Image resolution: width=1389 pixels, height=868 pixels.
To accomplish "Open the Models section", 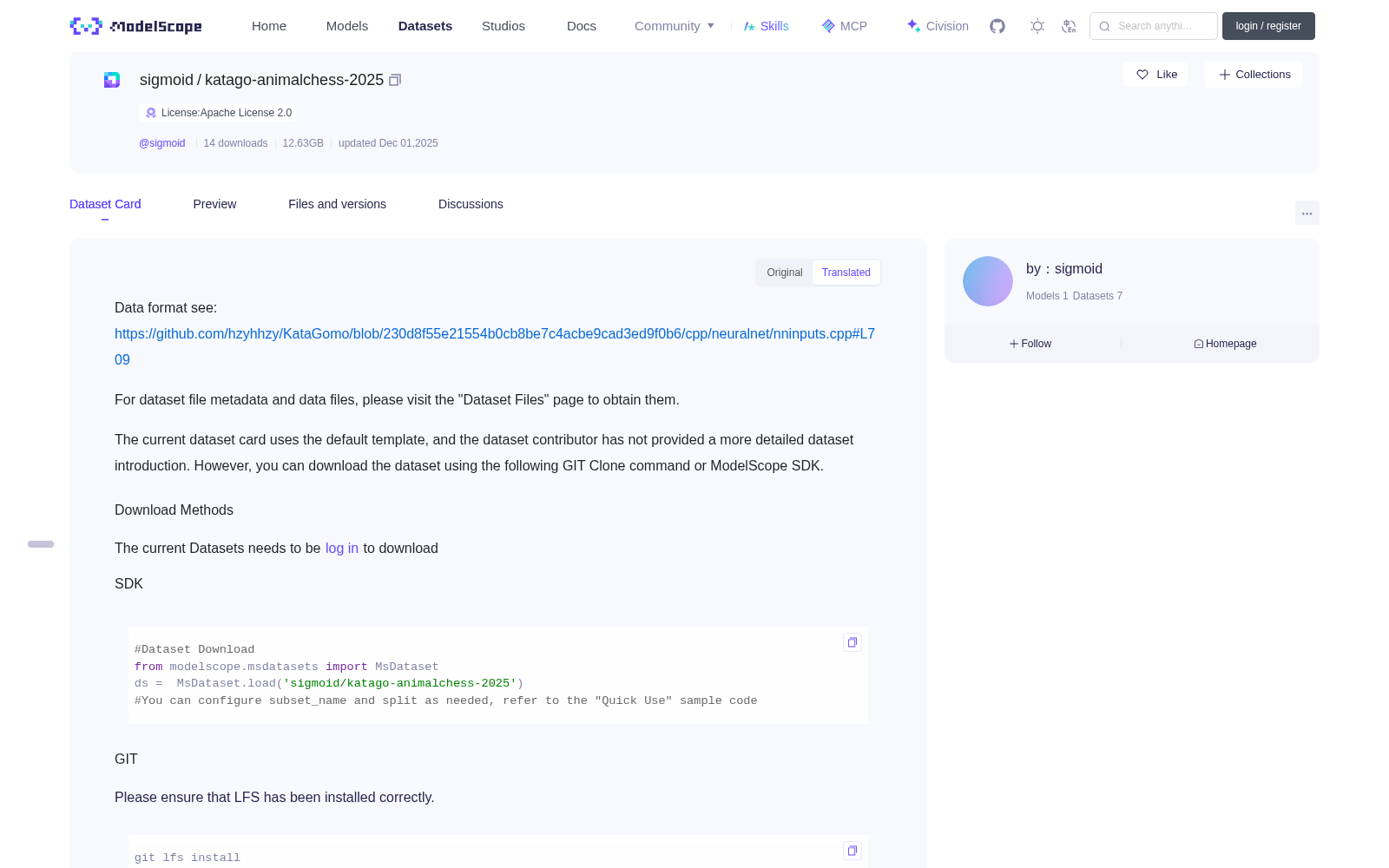I will click(347, 26).
